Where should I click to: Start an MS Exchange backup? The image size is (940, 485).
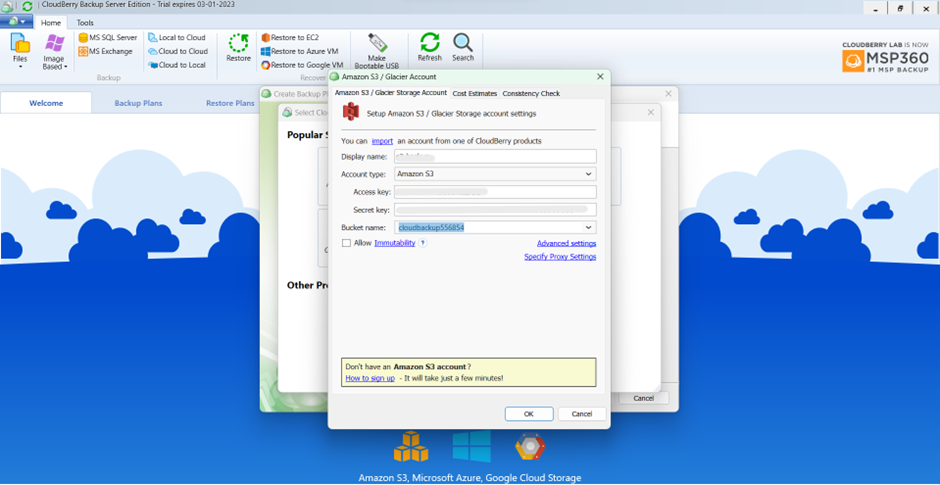[106, 52]
